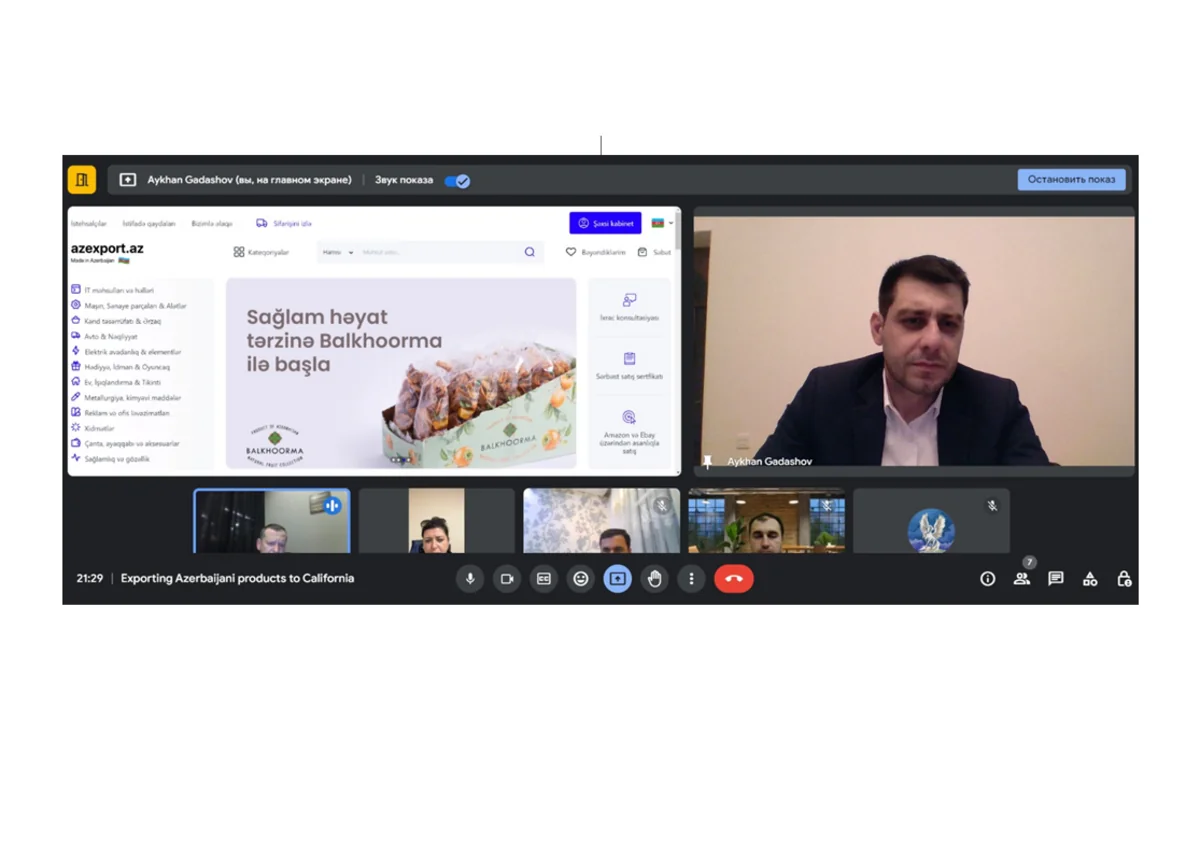1200x848 pixels.
Task: Click the magnifier search icon
Action: (530, 252)
